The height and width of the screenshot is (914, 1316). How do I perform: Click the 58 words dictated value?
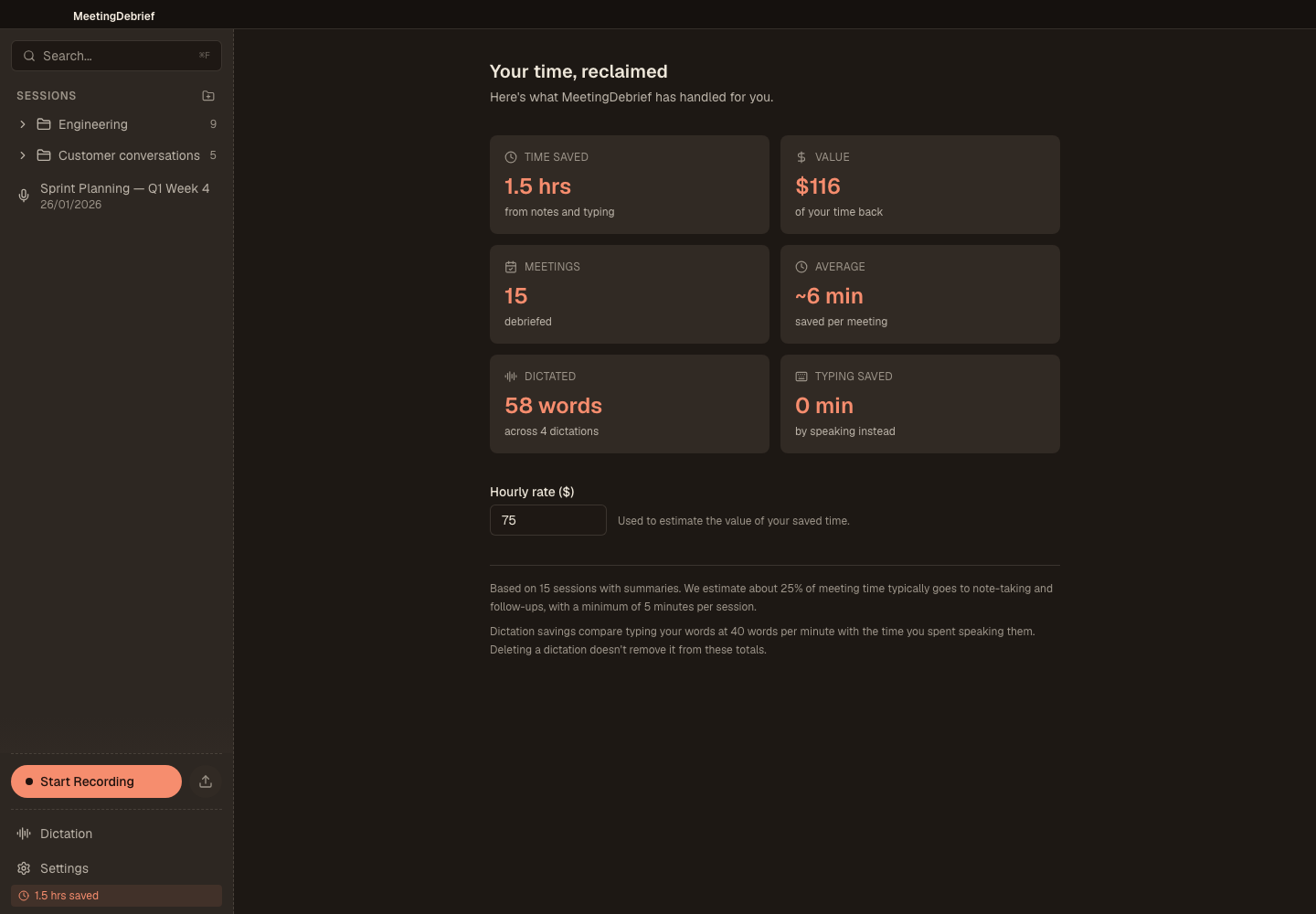click(553, 406)
